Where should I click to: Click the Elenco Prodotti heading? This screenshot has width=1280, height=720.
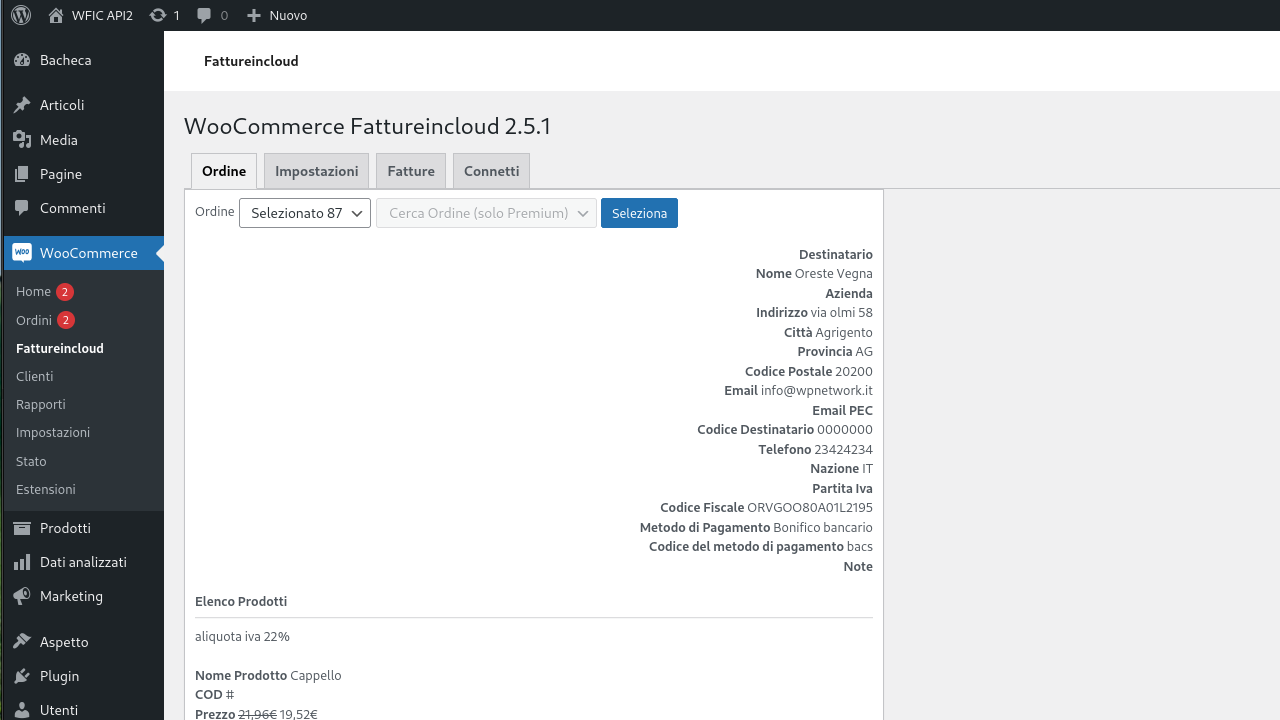(241, 602)
